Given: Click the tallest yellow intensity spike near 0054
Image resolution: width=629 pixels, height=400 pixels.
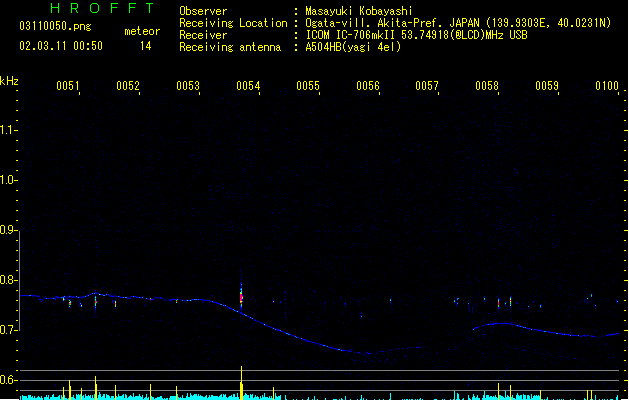Looking at the screenshot, I should click(241, 383).
